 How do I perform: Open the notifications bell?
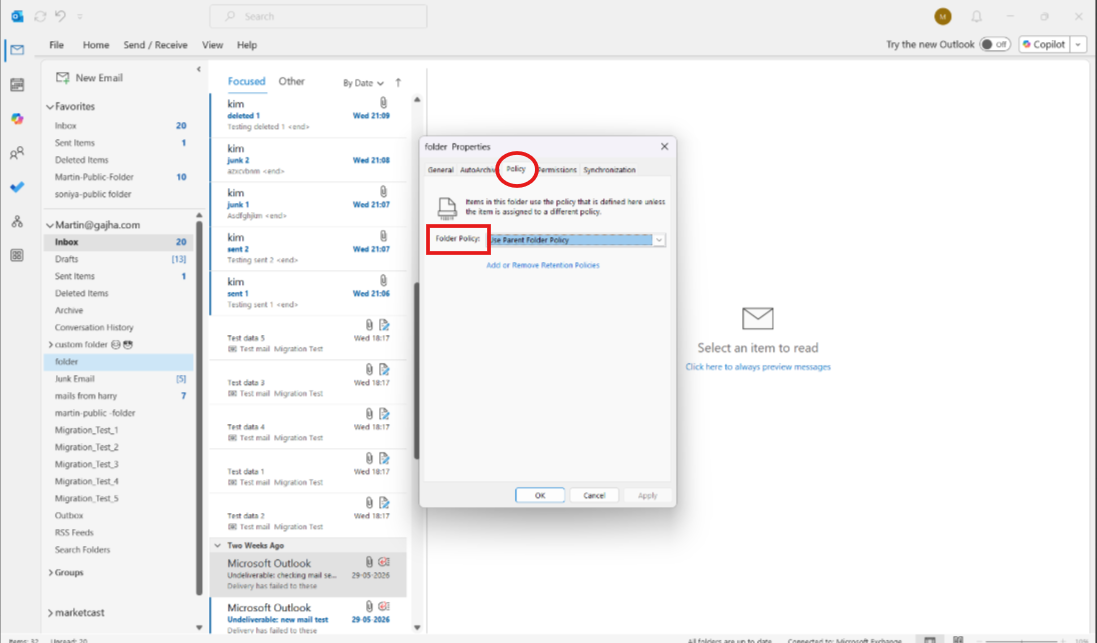977,16
